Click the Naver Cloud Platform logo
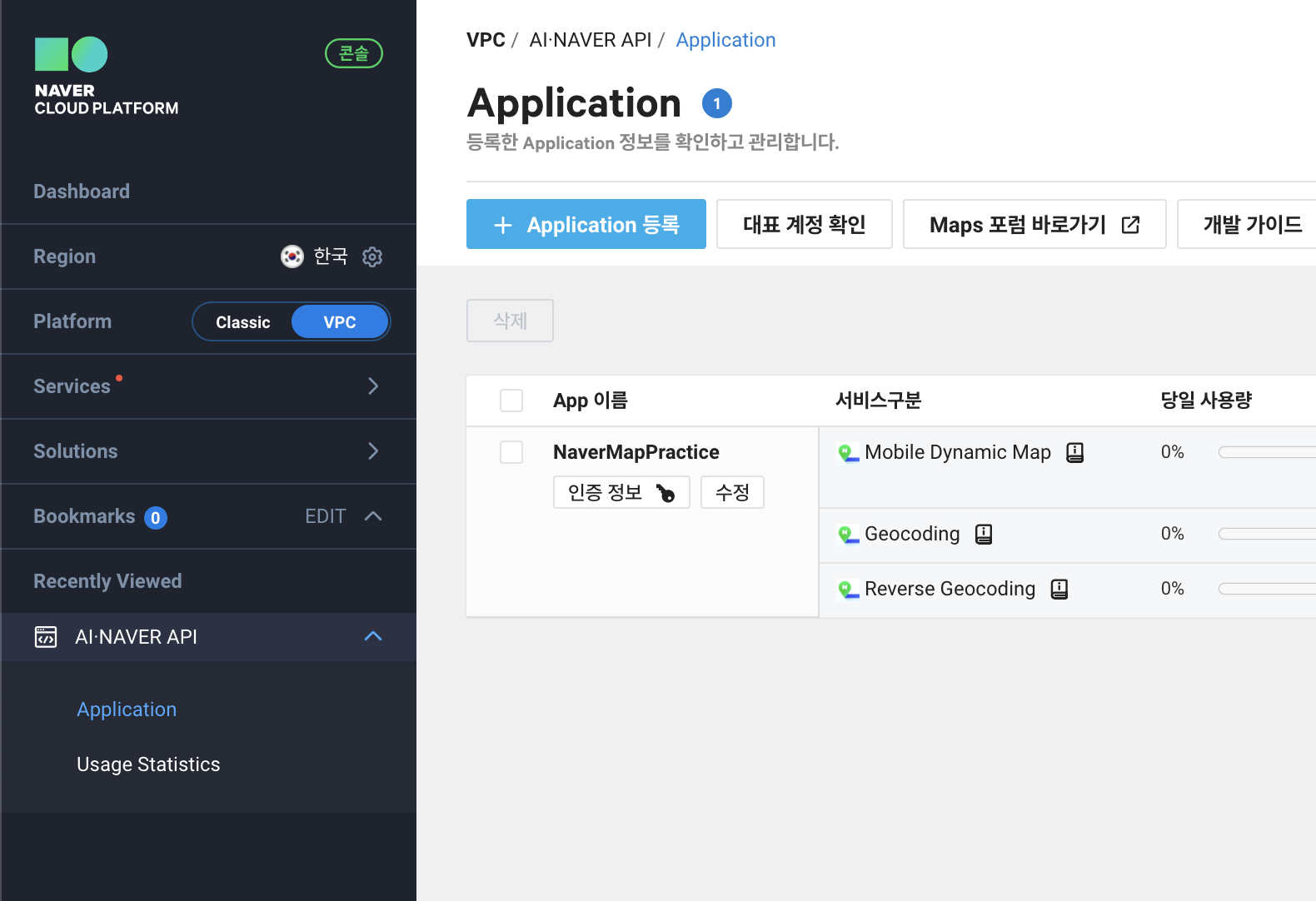 tap(106, 76)
